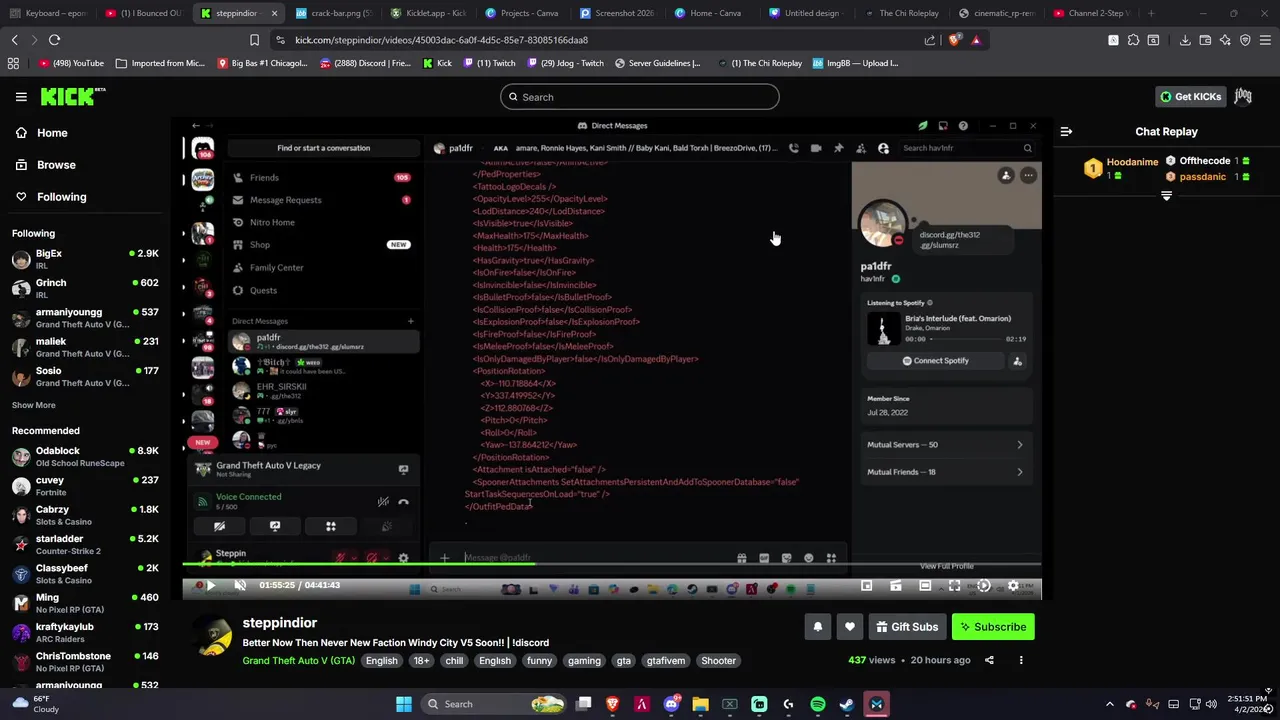Click the Brave Rewards triangle icon
1280x720 pixels.
click(976, 40)
